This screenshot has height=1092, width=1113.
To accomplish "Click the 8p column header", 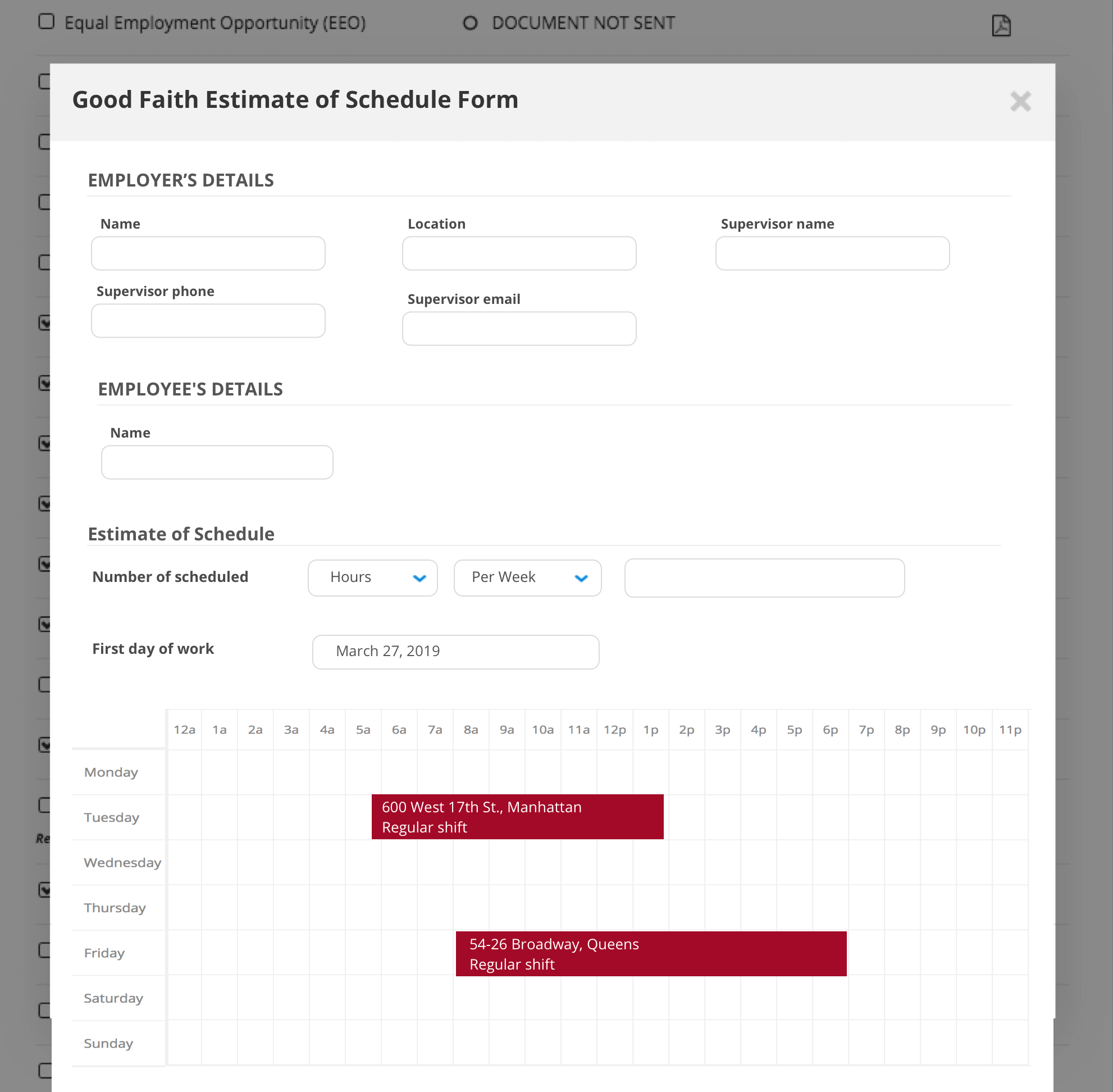I will pos(902,730).
